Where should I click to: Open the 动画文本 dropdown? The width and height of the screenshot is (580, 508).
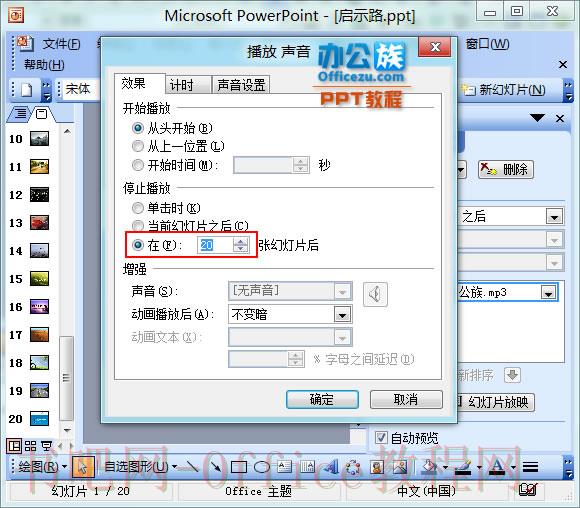[343, 337]
